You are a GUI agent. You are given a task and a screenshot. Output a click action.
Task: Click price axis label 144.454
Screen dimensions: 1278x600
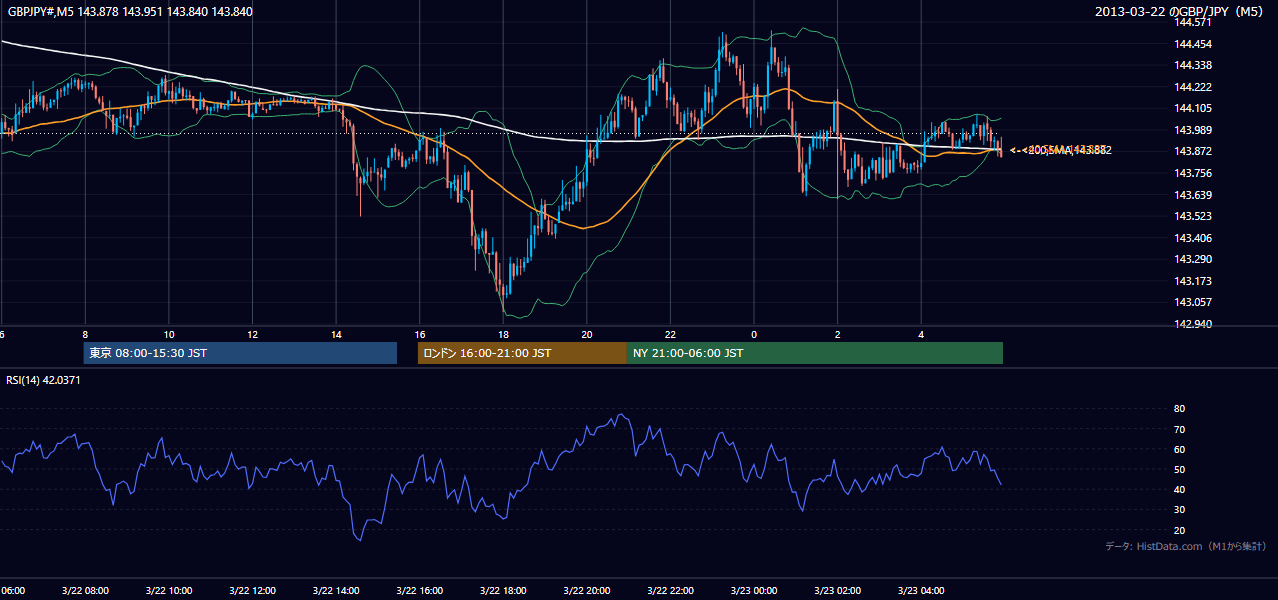[x=1194, y=44]
